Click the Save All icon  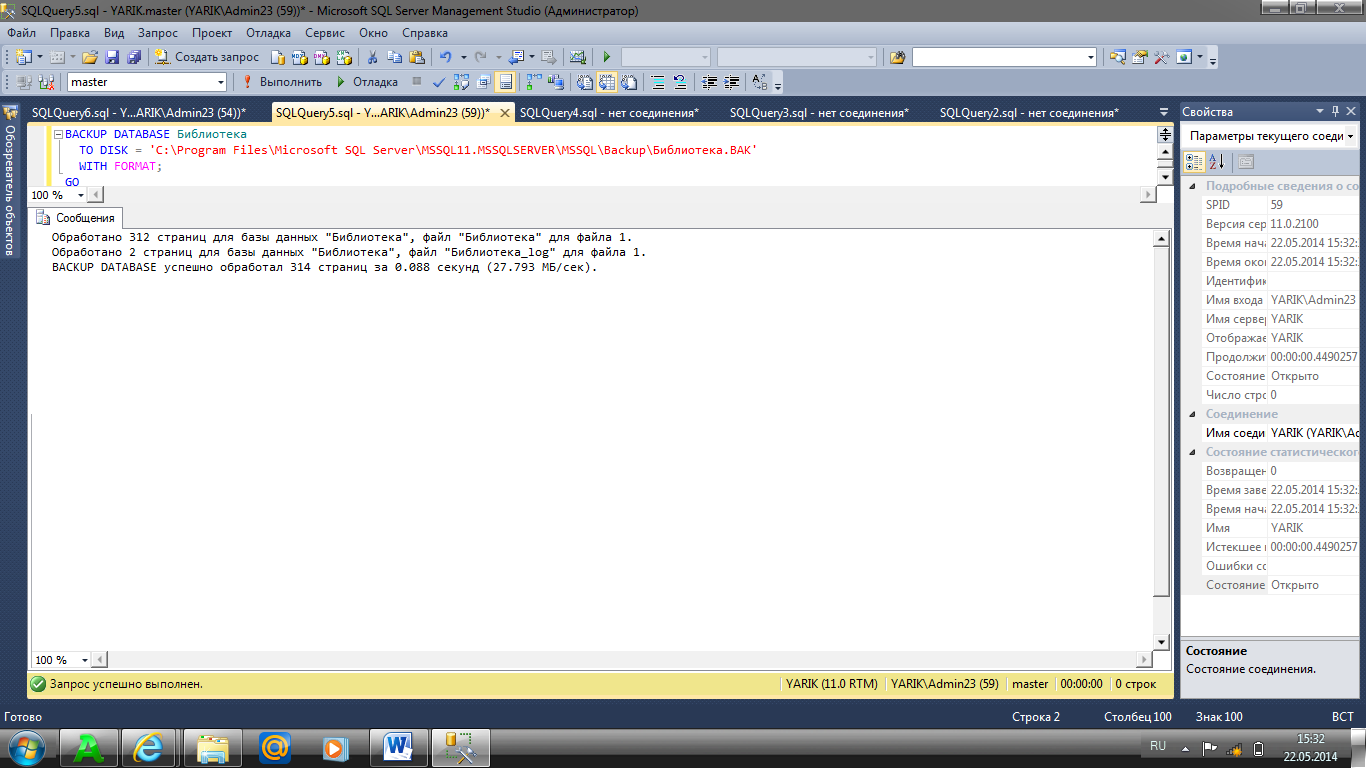pyautogui.click(x=133, y=57)
